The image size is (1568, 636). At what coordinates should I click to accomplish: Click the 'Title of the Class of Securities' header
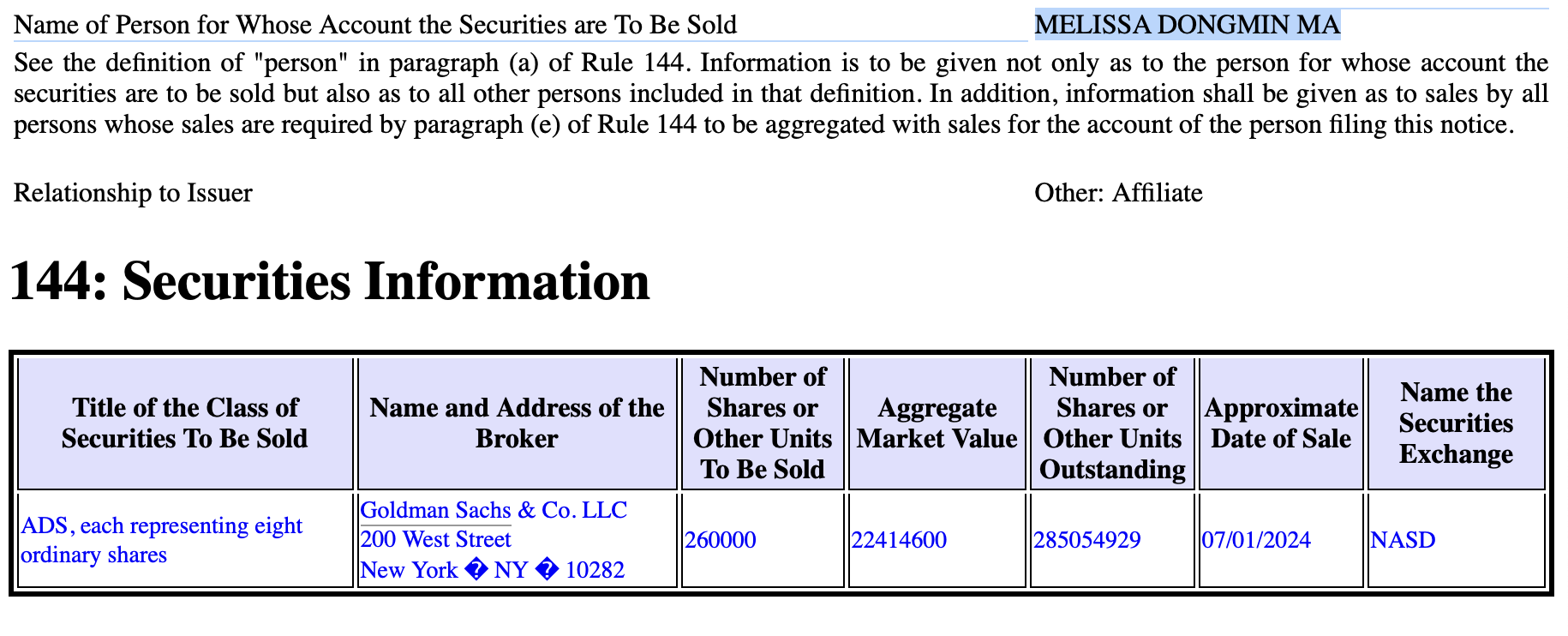coord(185,423)
